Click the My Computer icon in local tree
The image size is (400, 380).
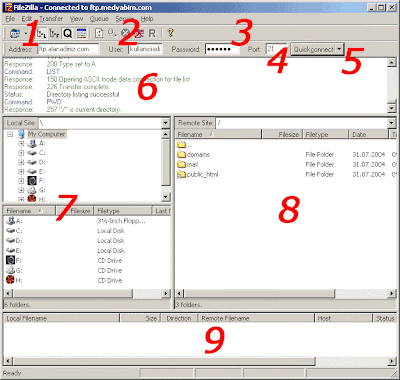click(22, 134)
